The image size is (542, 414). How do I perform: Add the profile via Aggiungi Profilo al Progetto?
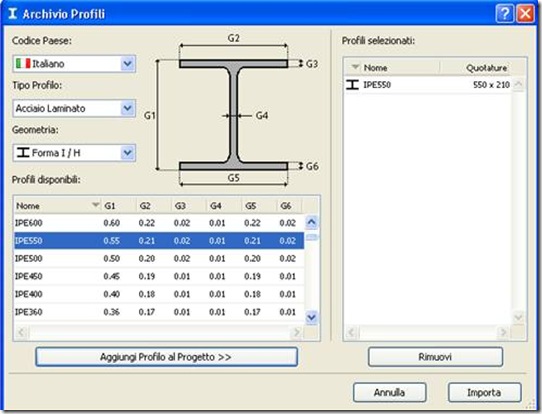(x=166, y=357)
